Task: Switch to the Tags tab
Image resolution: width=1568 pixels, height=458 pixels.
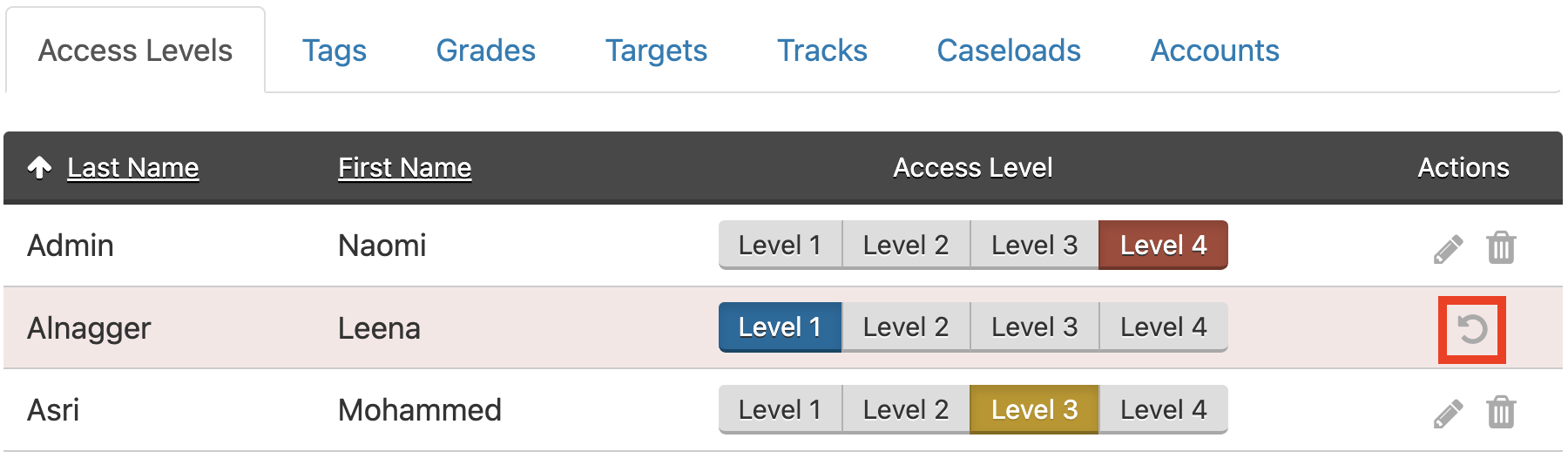Action: 335,51
